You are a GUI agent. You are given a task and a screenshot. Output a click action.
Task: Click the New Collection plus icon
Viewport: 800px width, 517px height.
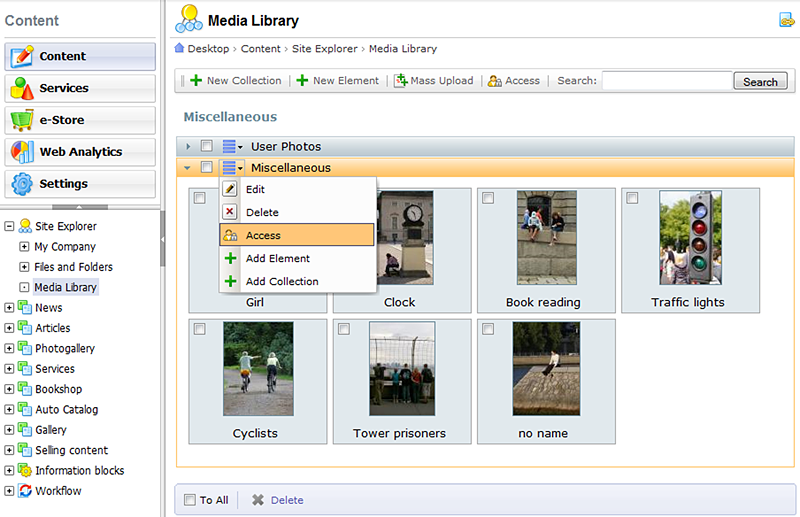pyautogui.click(x=196, y=81)
